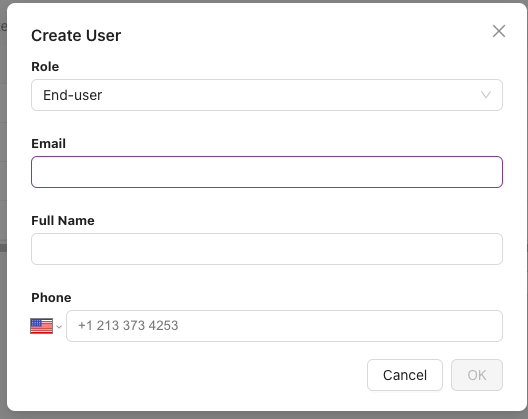Expand the country selector chevron beside the flag

59,327
